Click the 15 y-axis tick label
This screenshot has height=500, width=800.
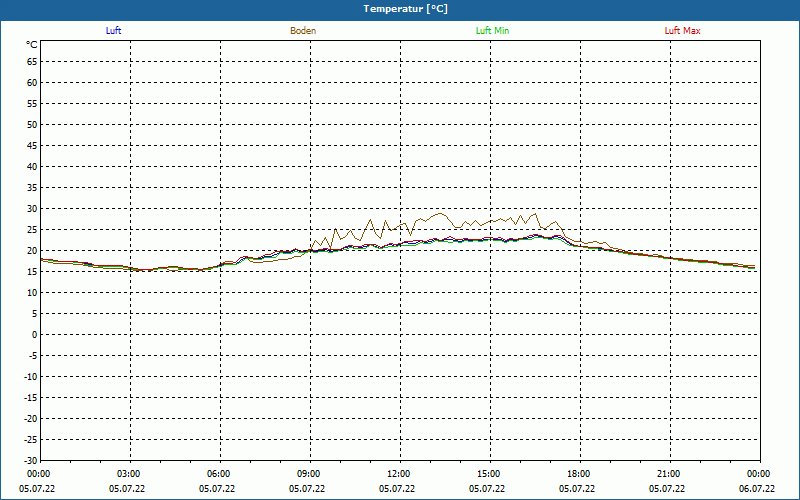(x=32, y=272)
